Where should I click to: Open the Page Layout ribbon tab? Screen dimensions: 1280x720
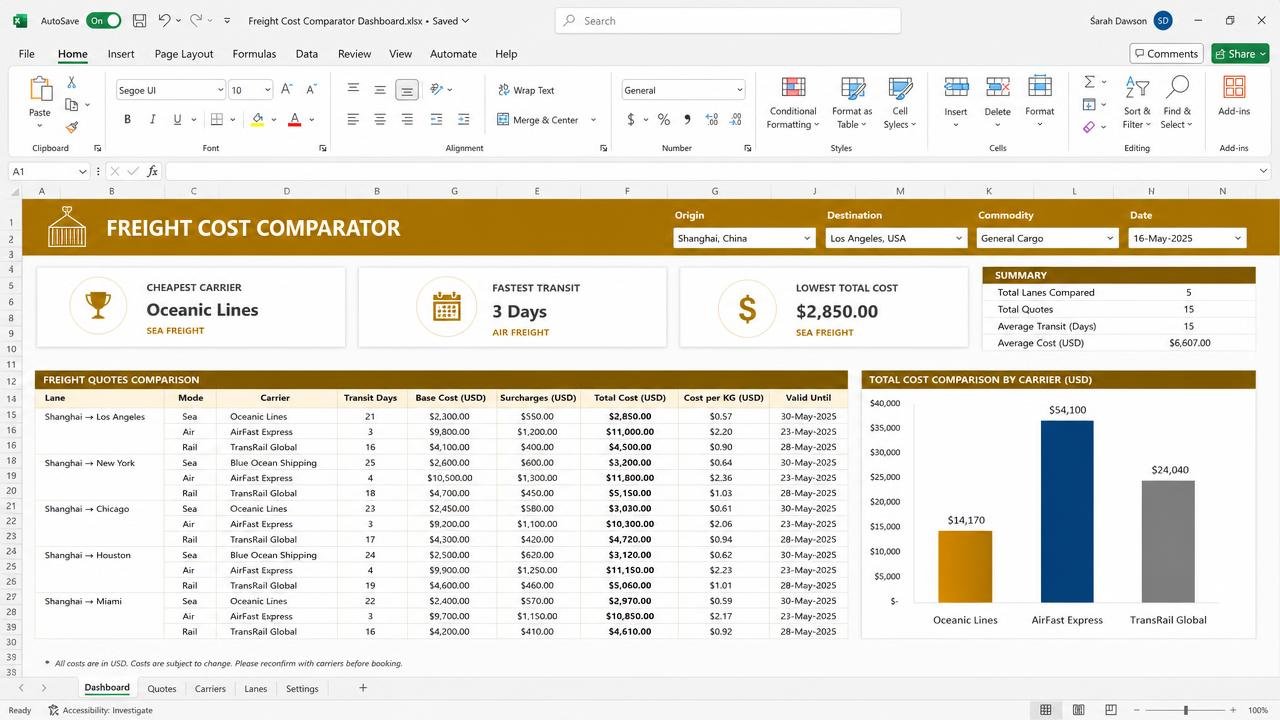(184, 54)
